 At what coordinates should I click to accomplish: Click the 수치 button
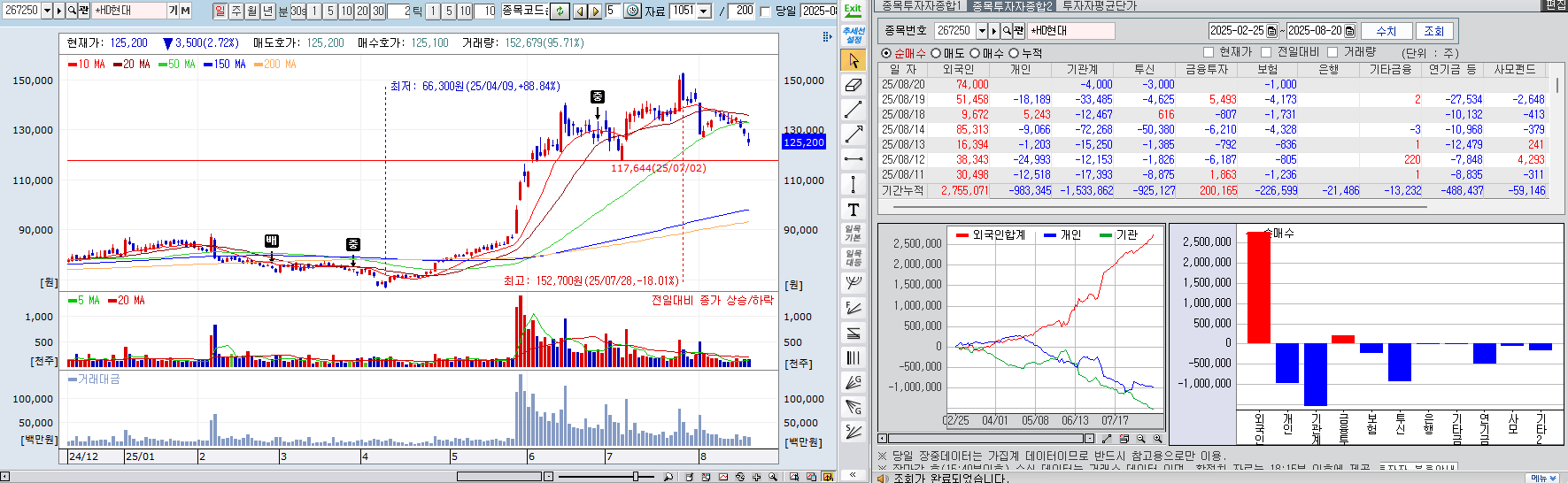(1386, 31)
